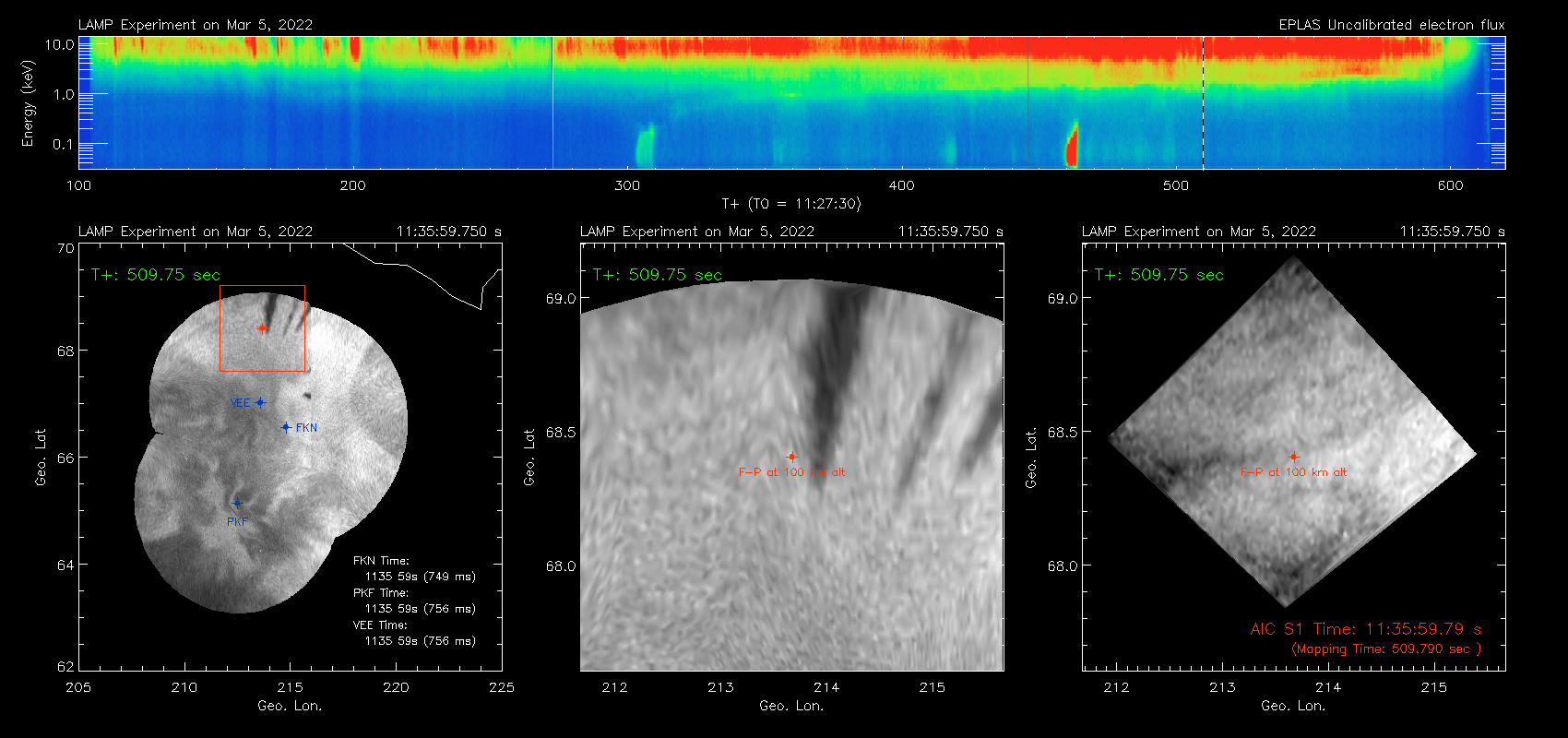1568x738 pixels.
Task: Click the 'F-P at 100 km alt' label in right panel
Action: tap(1293, 472)
